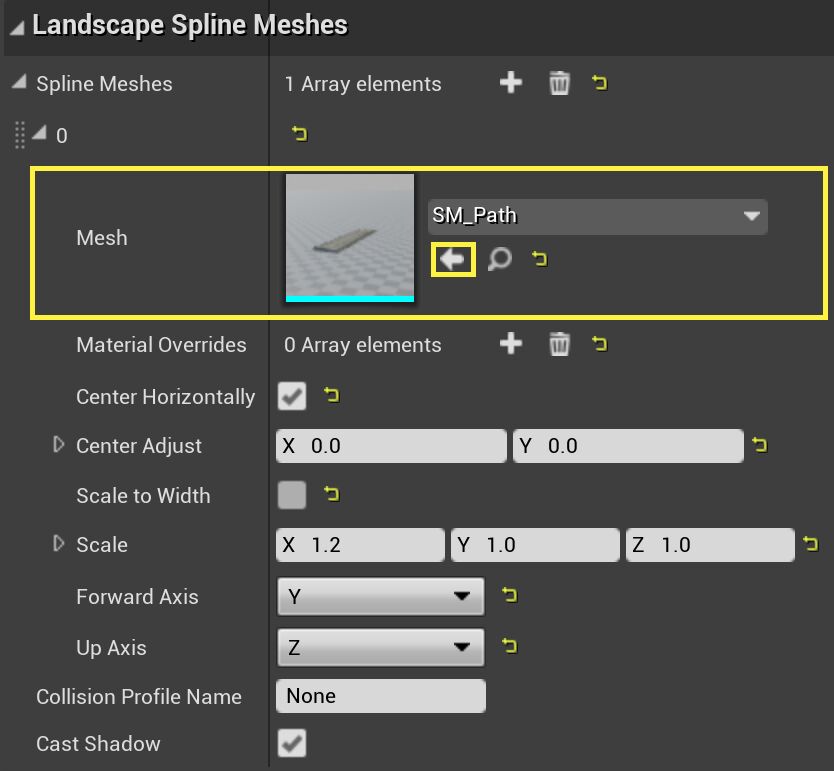834x771 pixels.
Task: Open the Forward Axis dropdown
Action: 462,596
